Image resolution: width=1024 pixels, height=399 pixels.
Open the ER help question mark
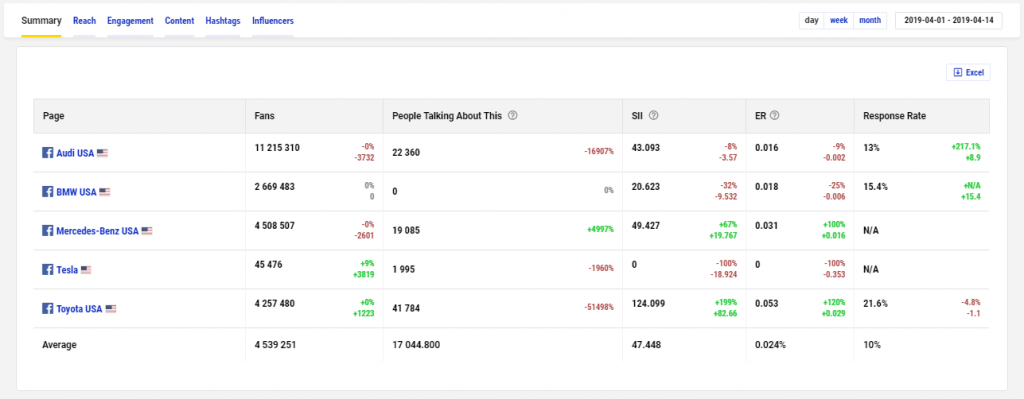pyautogui.click(x=775, y=116)
